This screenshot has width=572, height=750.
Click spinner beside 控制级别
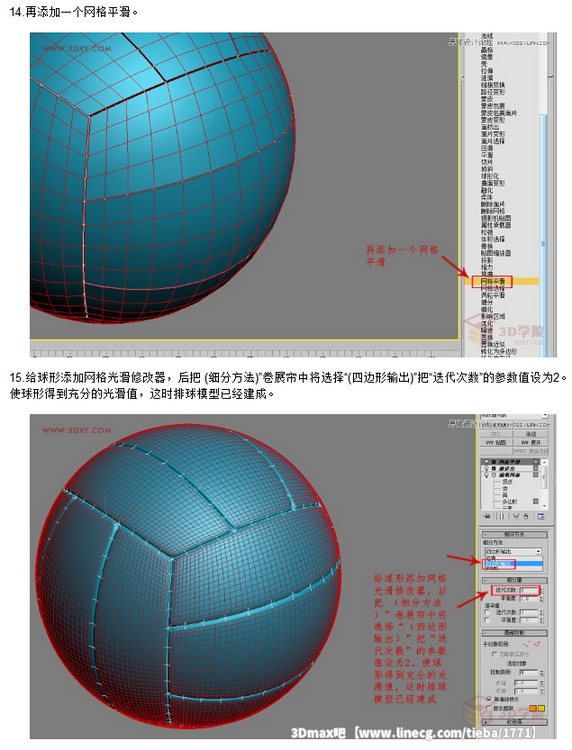[542, 673]
